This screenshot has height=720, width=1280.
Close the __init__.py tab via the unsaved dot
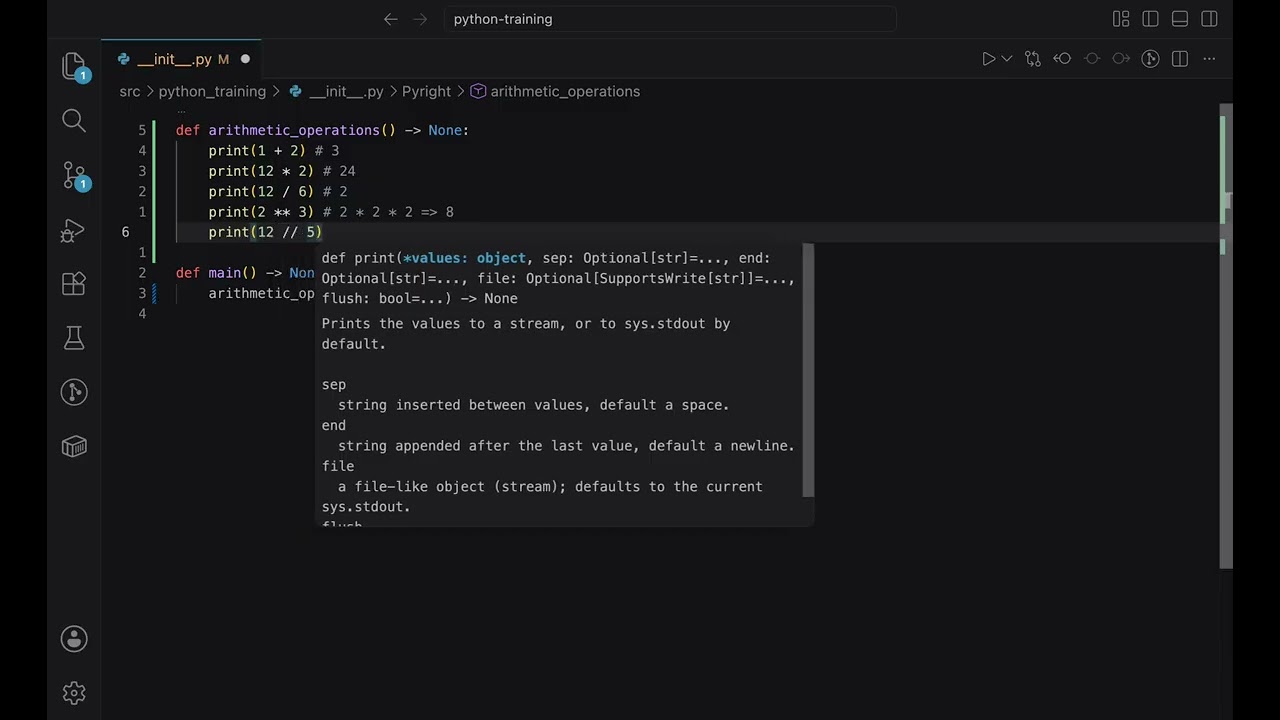[x=245, y=59]
